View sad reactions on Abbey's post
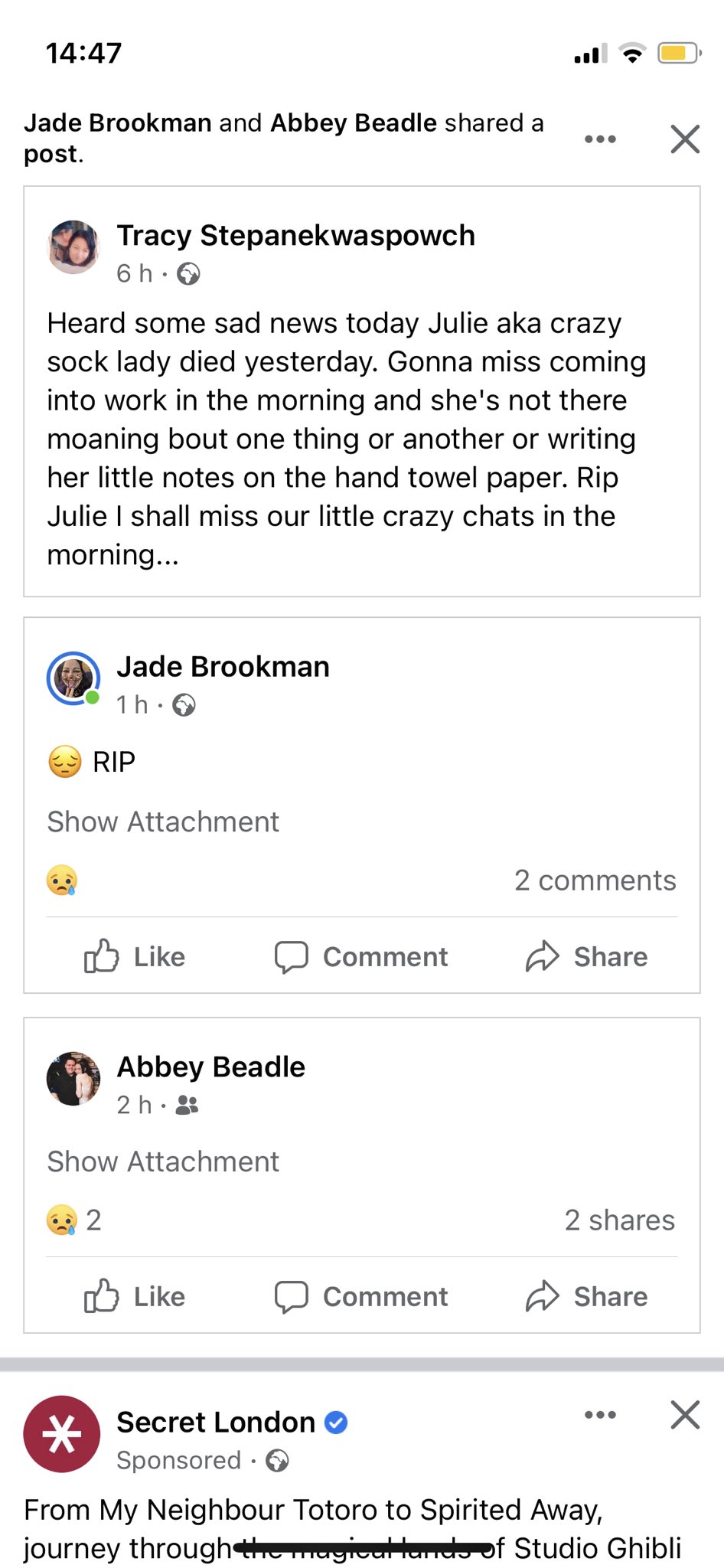724x1568 pixels. pos(73,1220)
